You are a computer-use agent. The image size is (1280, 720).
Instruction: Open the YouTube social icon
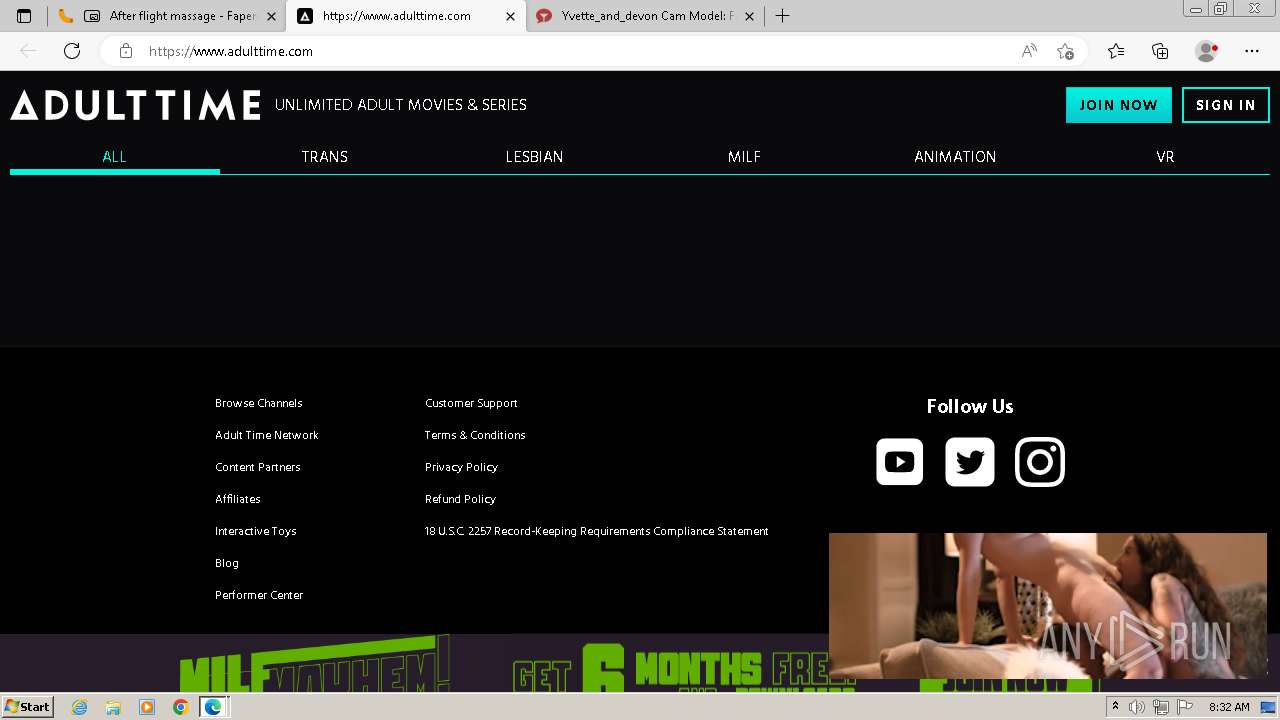click(x=899, y=462)
